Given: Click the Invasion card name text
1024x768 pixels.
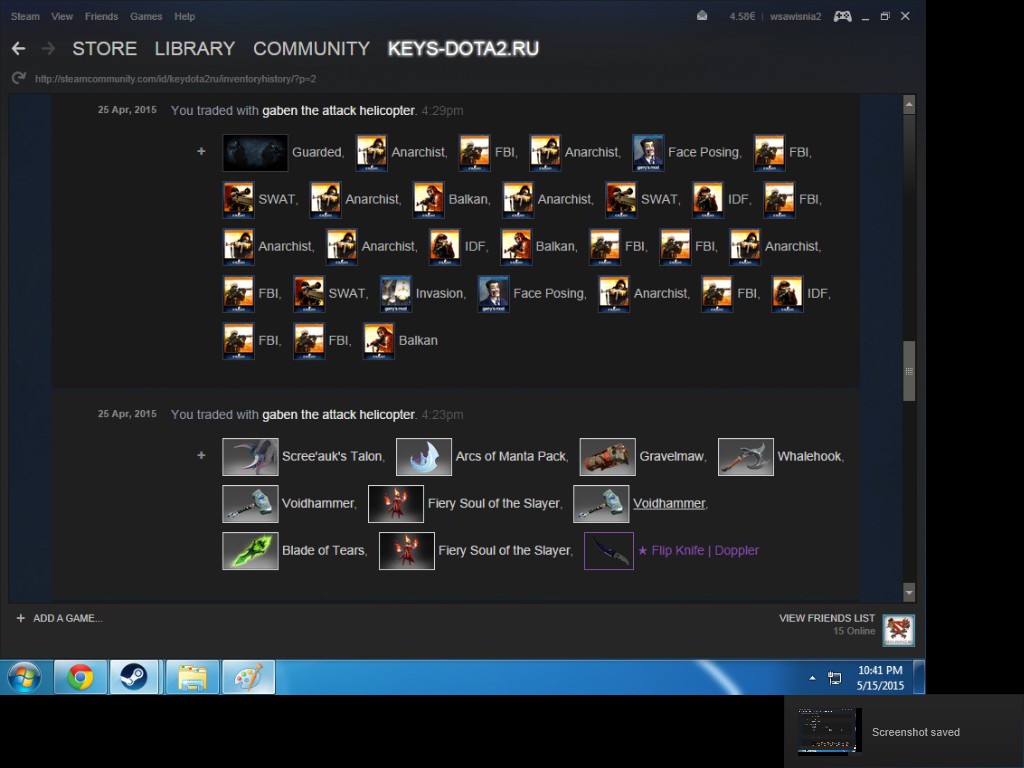Looking at the screenshot, I should (440, 293).
